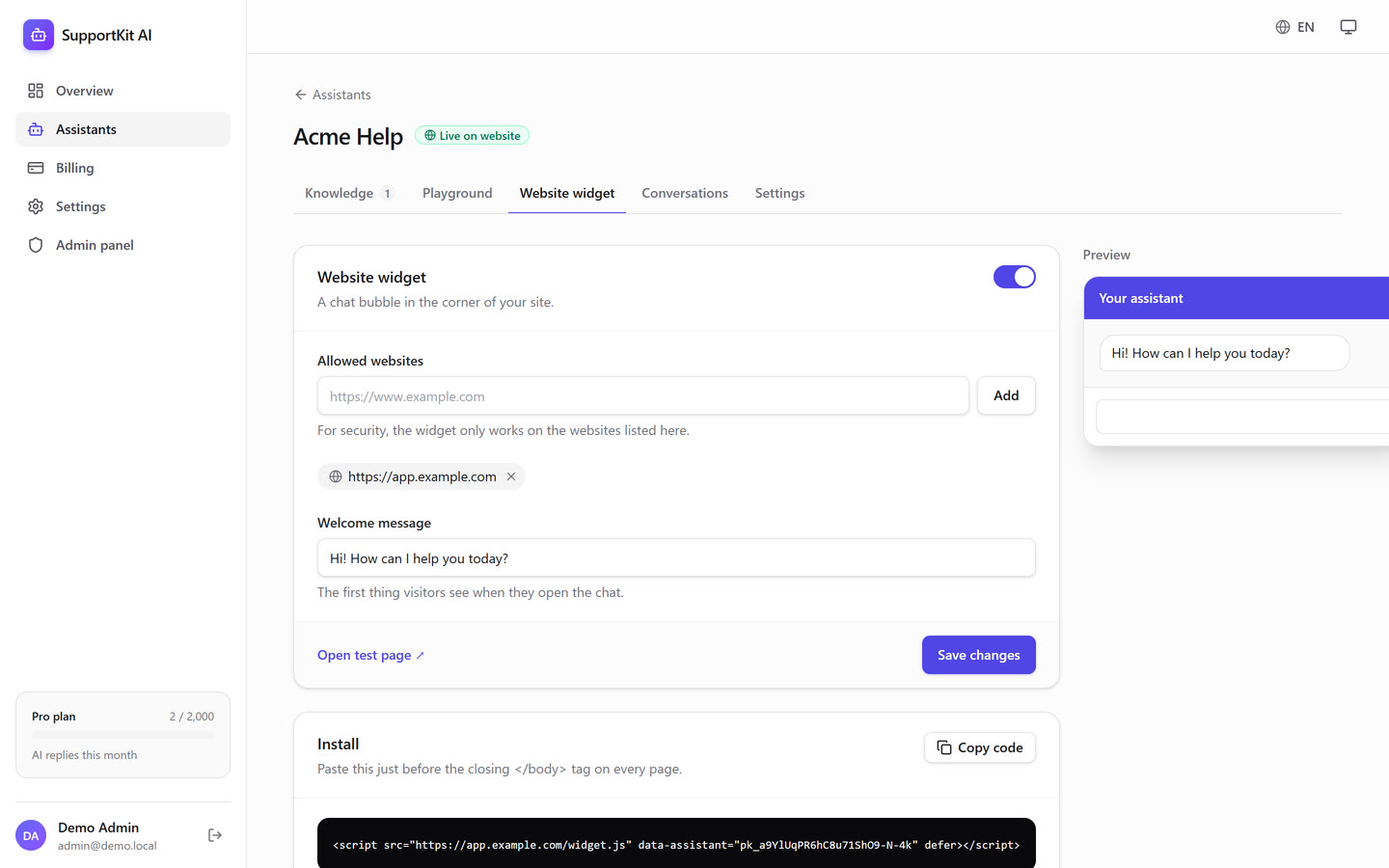This screenshot has width=1389, height=868.
Task: Click the Billing credit card icon
Action: (36, 168)
